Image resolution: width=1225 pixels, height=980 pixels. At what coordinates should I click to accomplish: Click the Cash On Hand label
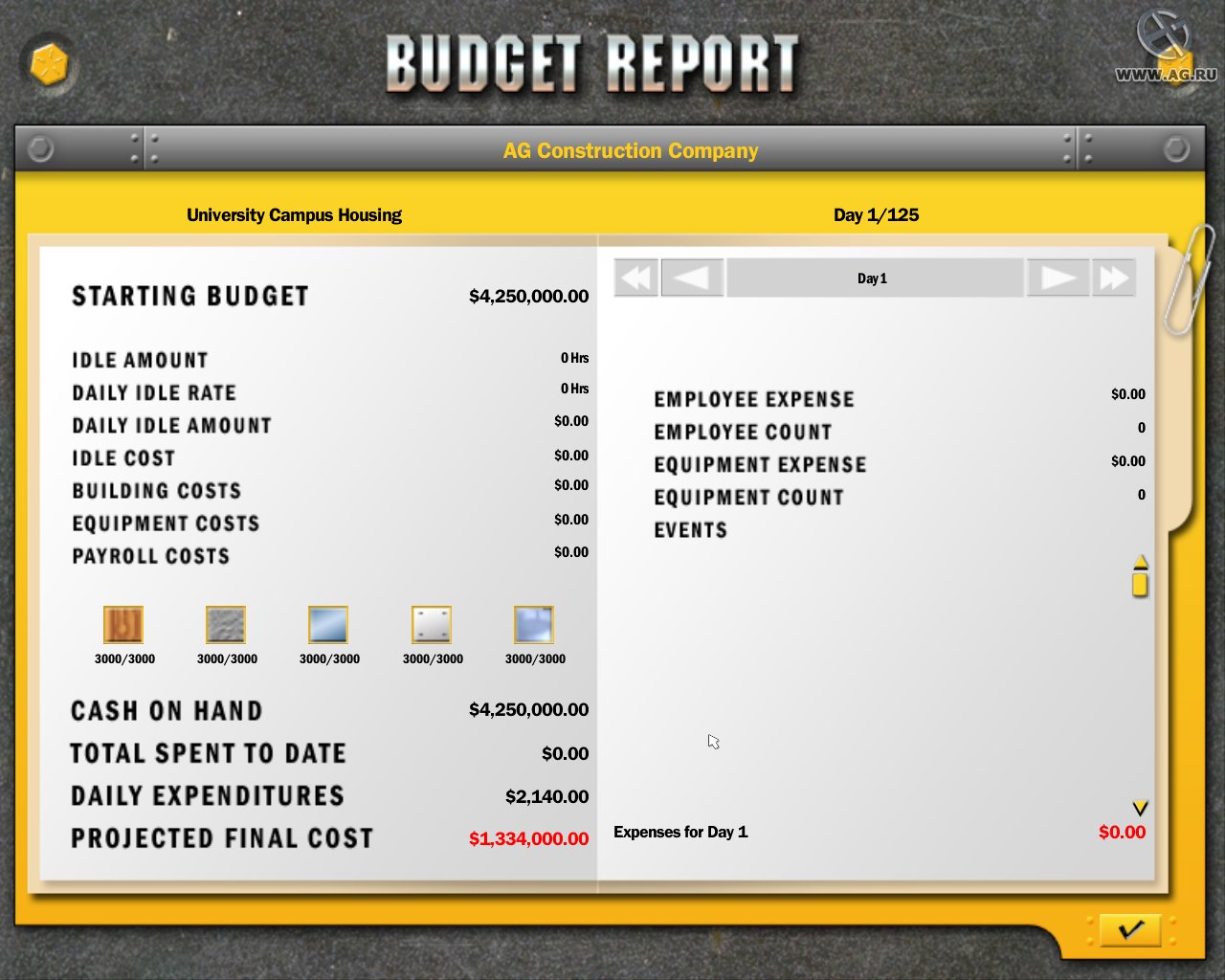tap(167, 711)
